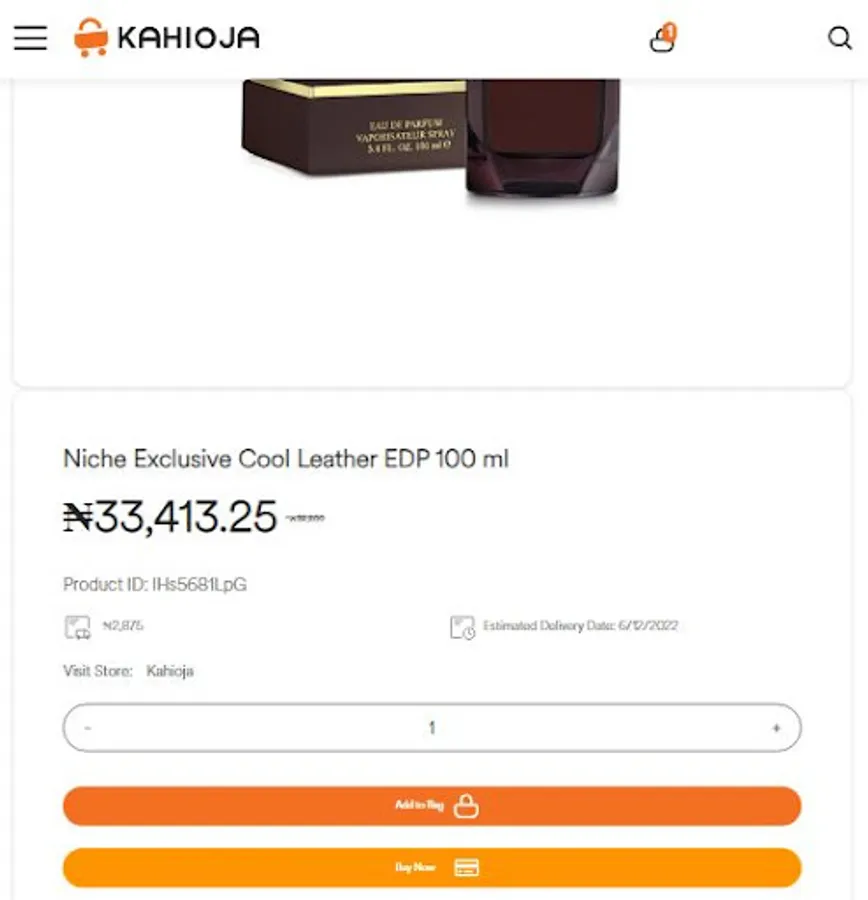Open the search magnifier in the header
Viewport: 868px width, 900px height.
(839, 38)
